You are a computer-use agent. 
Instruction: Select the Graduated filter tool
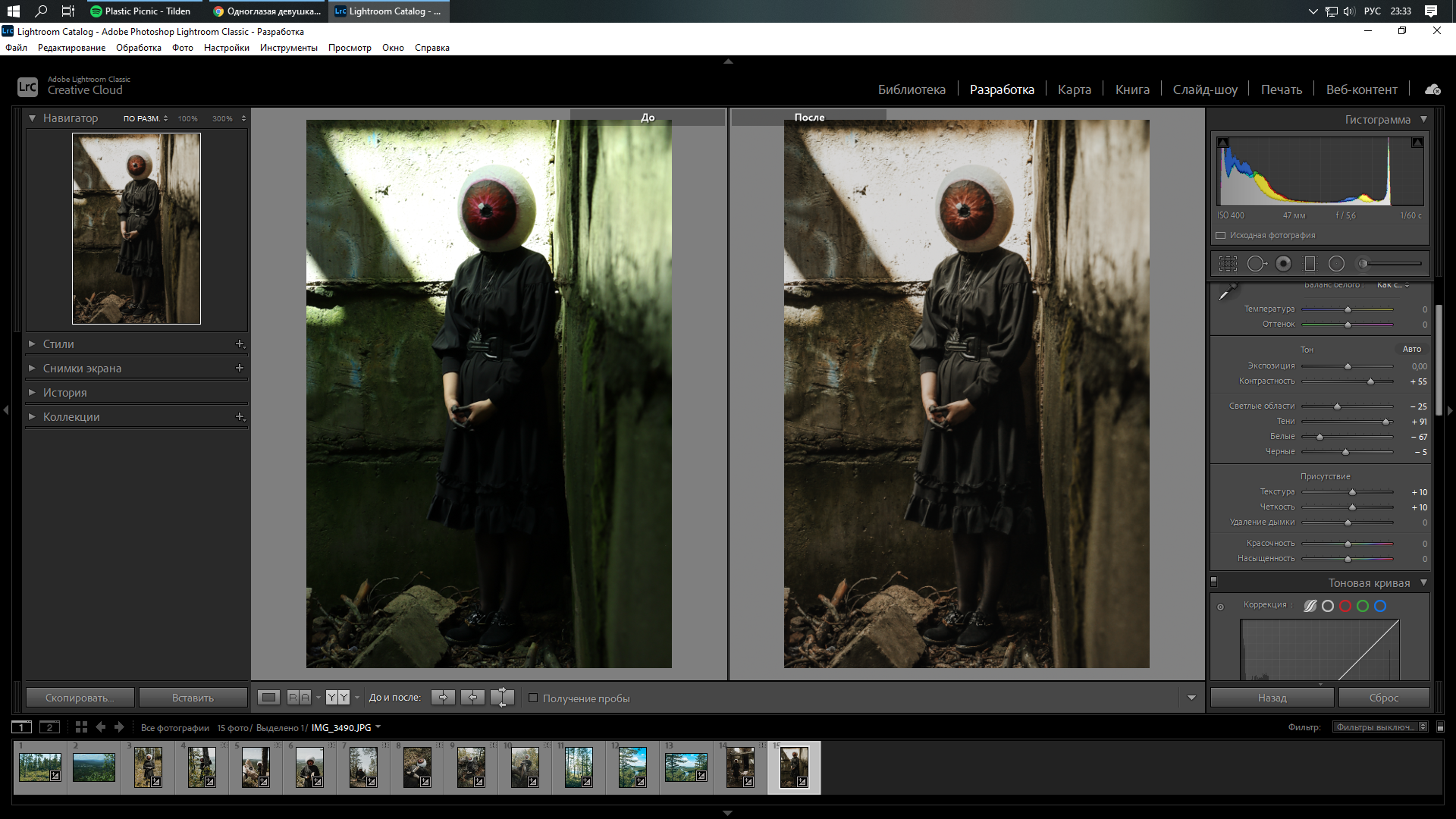tap(1310, 264)
